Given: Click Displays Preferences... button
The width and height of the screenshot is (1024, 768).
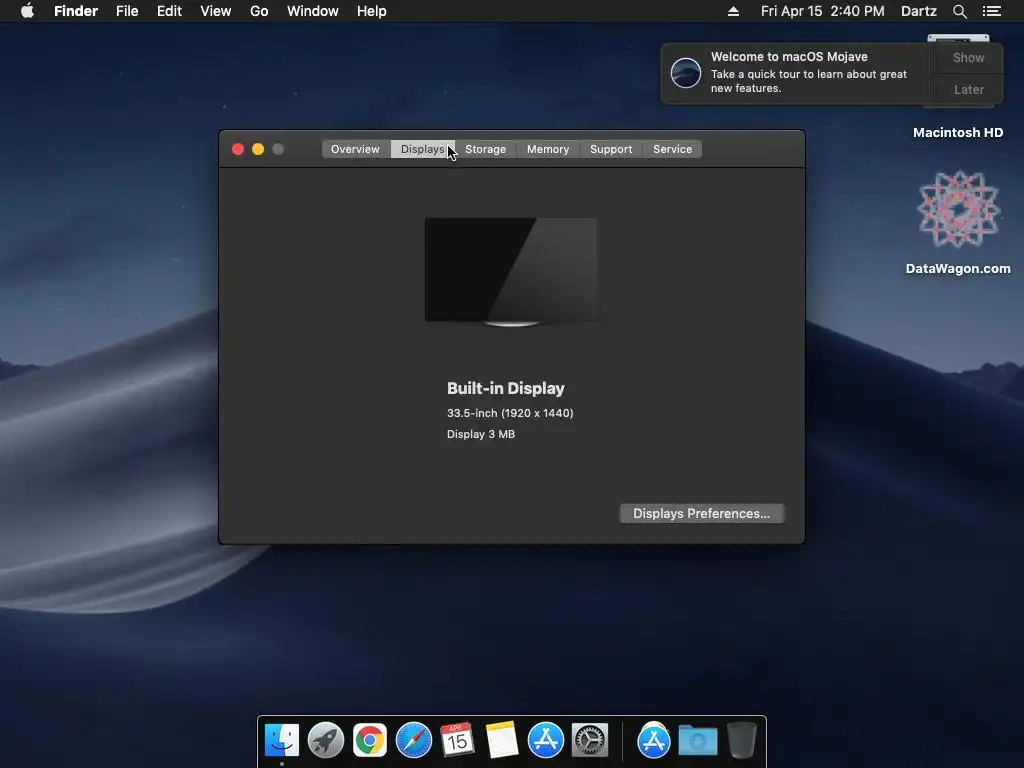Looking at the screenshot, I should [x=701, y=513].
